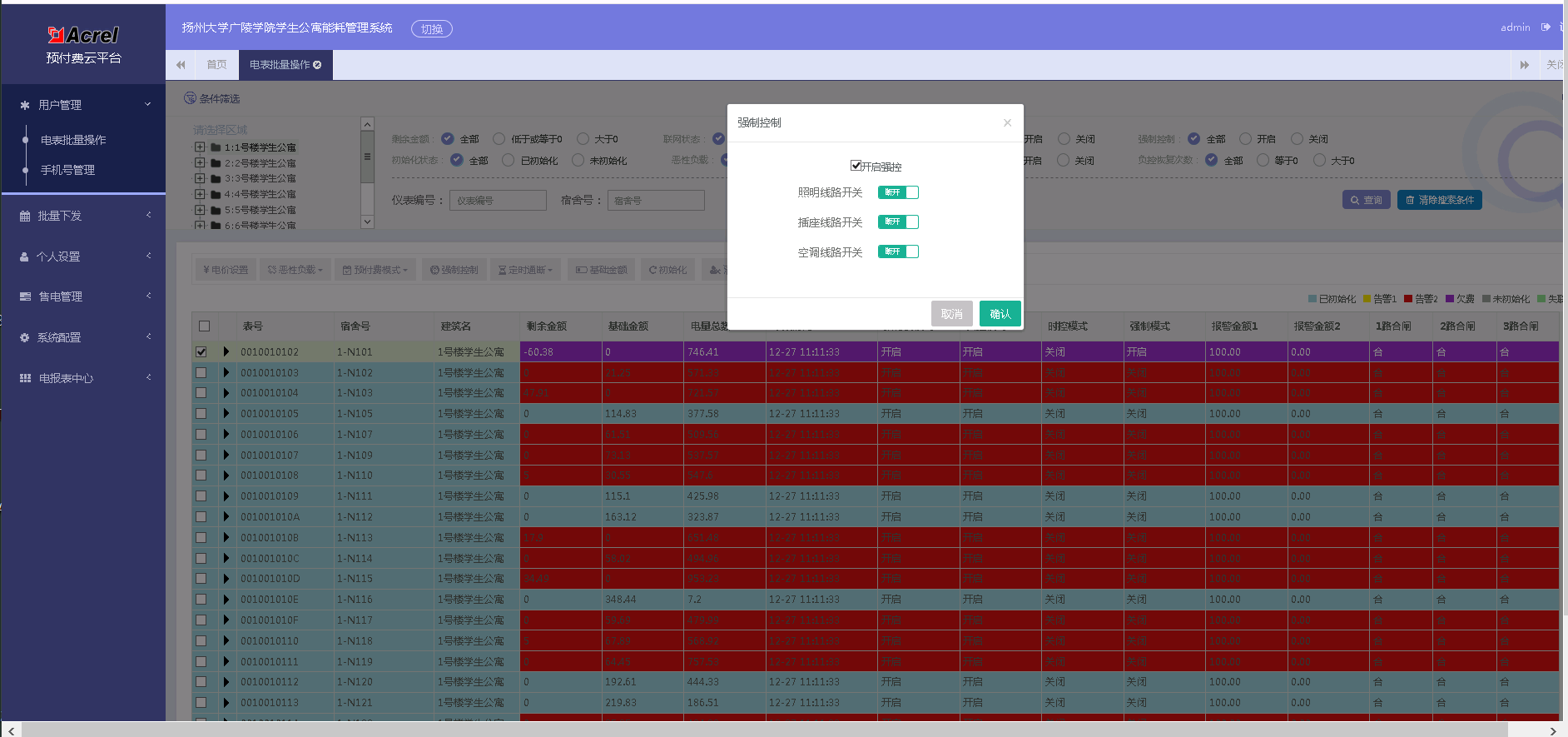The image size is (1568, 737).
Task: Expand the 售电管理 sidebar menu
Action: (x=83, y=296)
